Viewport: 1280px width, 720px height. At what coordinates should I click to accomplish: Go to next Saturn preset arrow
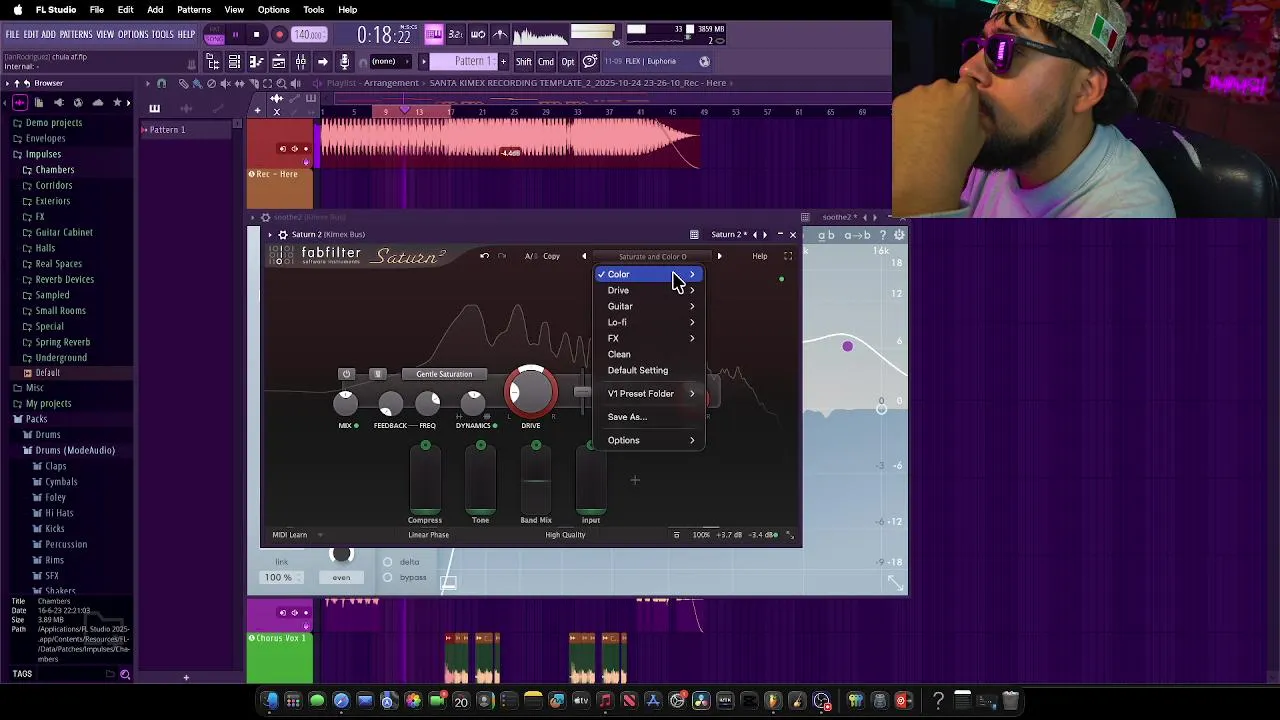click(719, 257)
